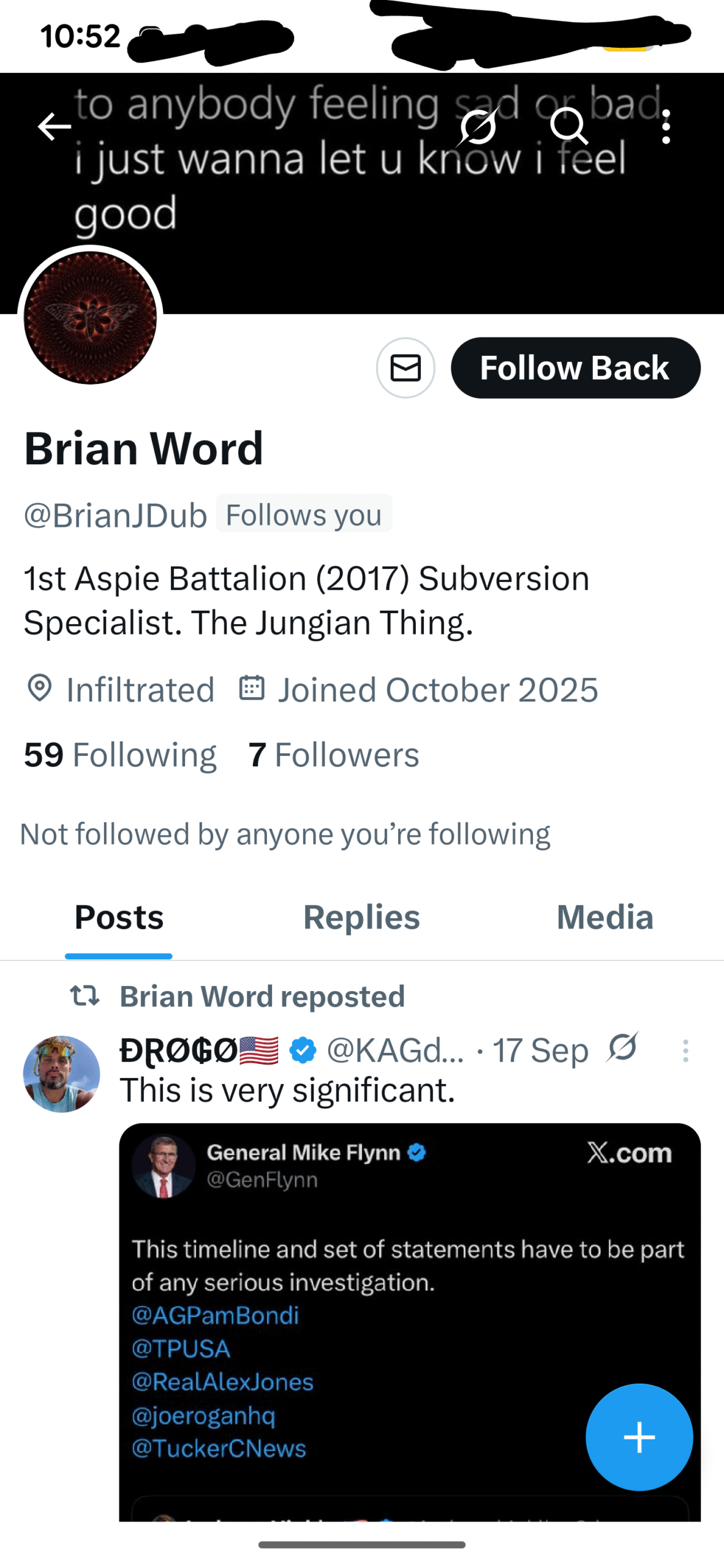Image resolution: width=724 pixels, height=1568 pixels.
Task: Tap the Infiltrated location pin icon
Action: [40, 688]
